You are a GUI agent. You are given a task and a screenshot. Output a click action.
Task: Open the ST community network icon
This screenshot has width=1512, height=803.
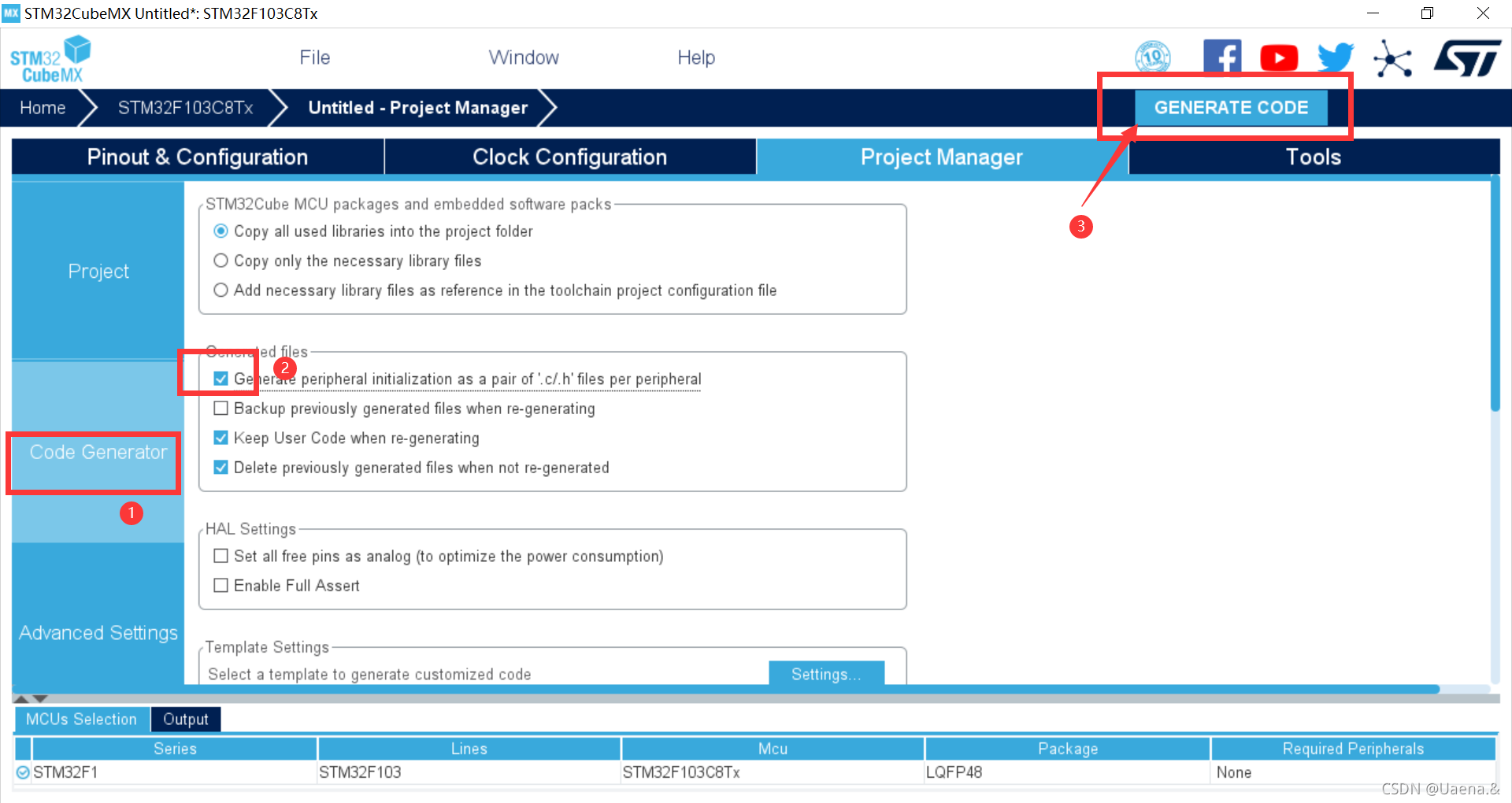[1392, 59]
